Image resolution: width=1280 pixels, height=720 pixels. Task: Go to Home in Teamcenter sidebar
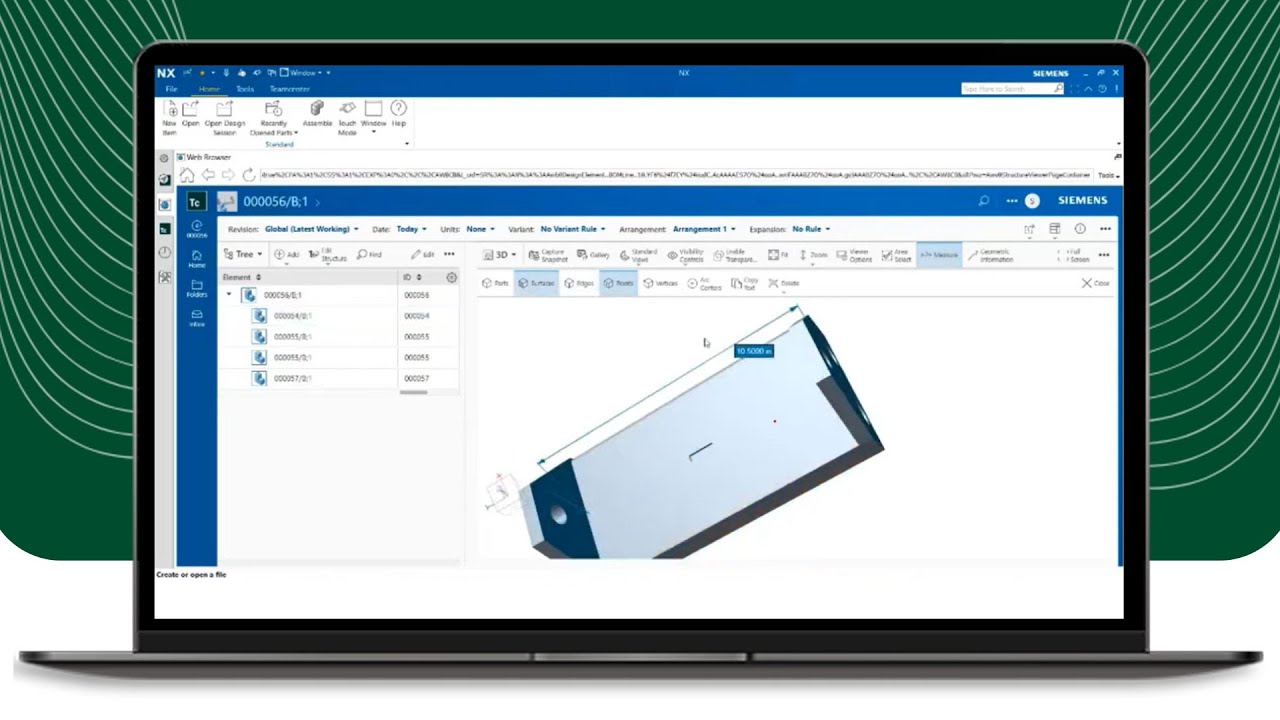coord(197,259)
